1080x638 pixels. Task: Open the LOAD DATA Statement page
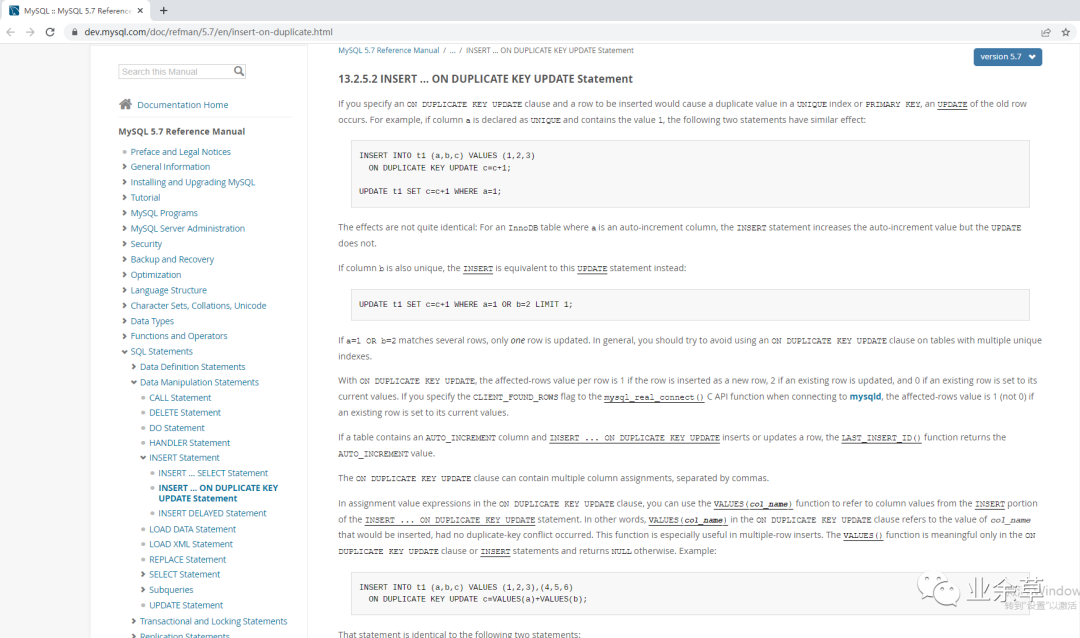(192, 529)
